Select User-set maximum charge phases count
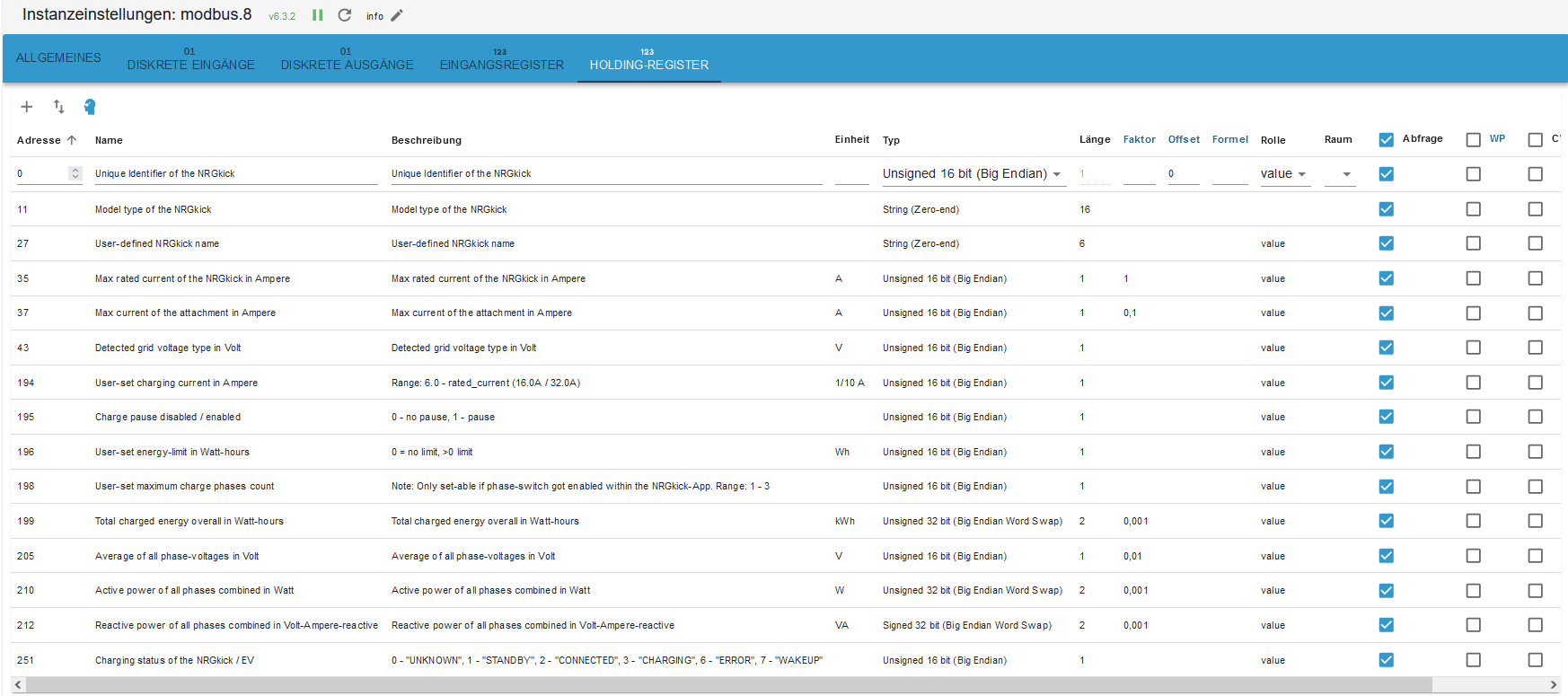Image resolution: width=1568 pixels, height=696 pixels. (184, 486)
